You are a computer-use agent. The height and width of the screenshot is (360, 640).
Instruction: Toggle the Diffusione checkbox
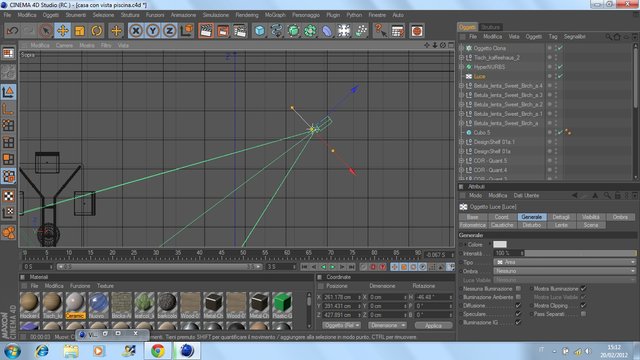(x=518, y=305)
